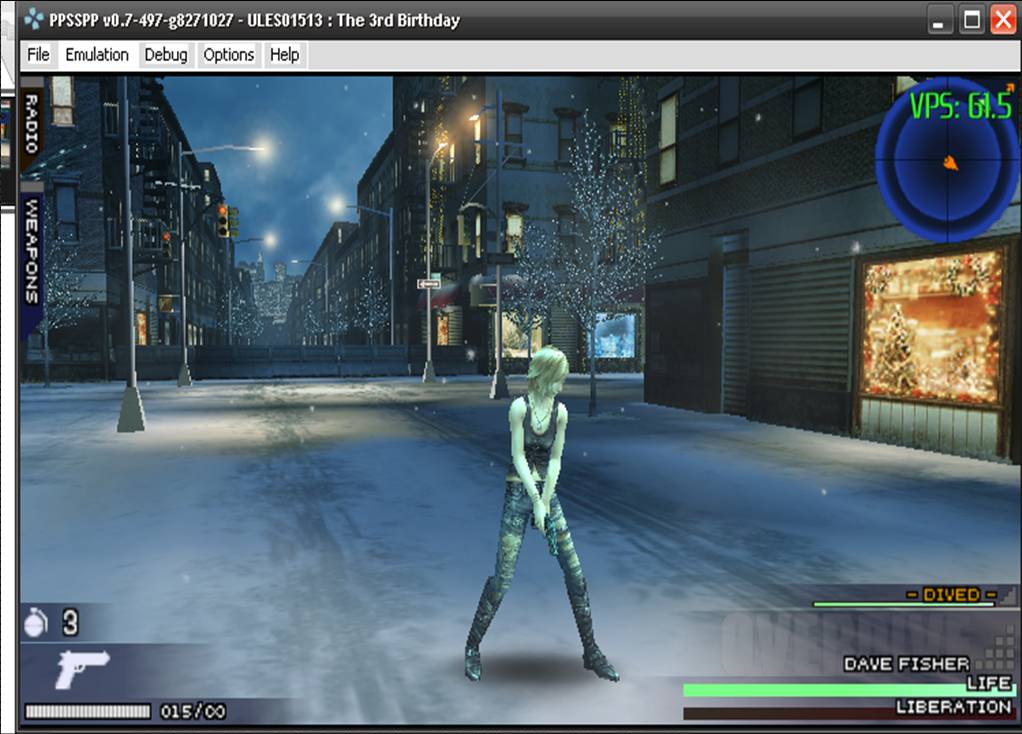Click the pistol weapon icon

pos(83,668)
